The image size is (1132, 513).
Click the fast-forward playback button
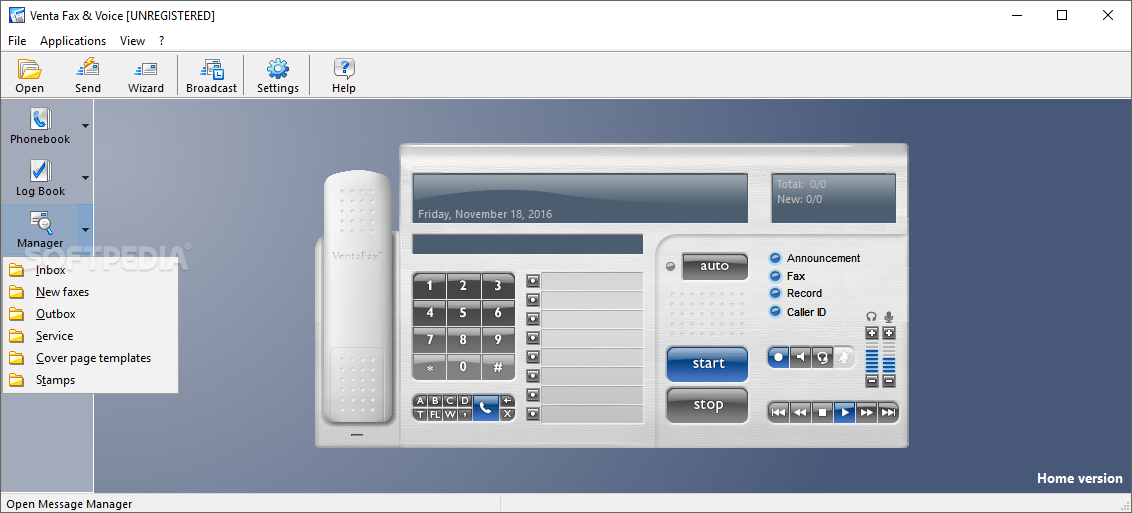coord(866,413)
